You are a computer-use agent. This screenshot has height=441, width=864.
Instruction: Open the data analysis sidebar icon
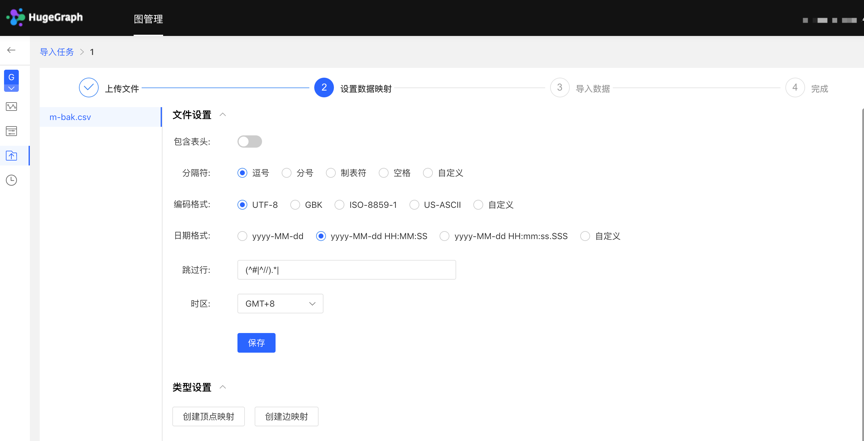pos(11,106)
